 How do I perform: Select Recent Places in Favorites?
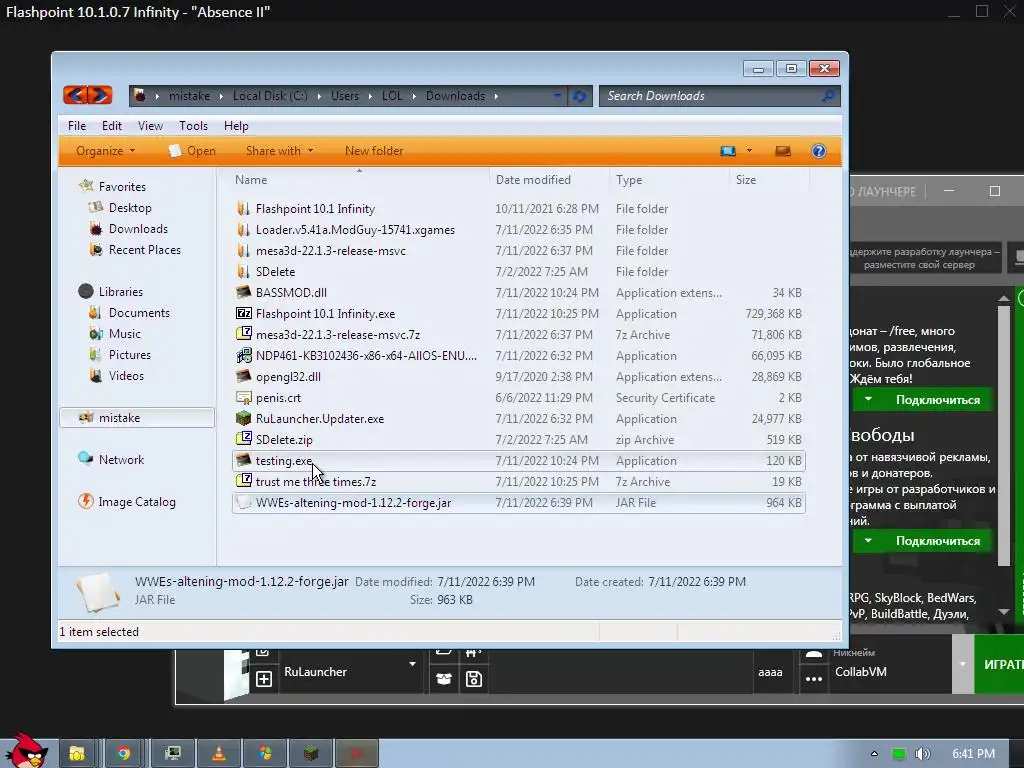(x=145, y=249)
